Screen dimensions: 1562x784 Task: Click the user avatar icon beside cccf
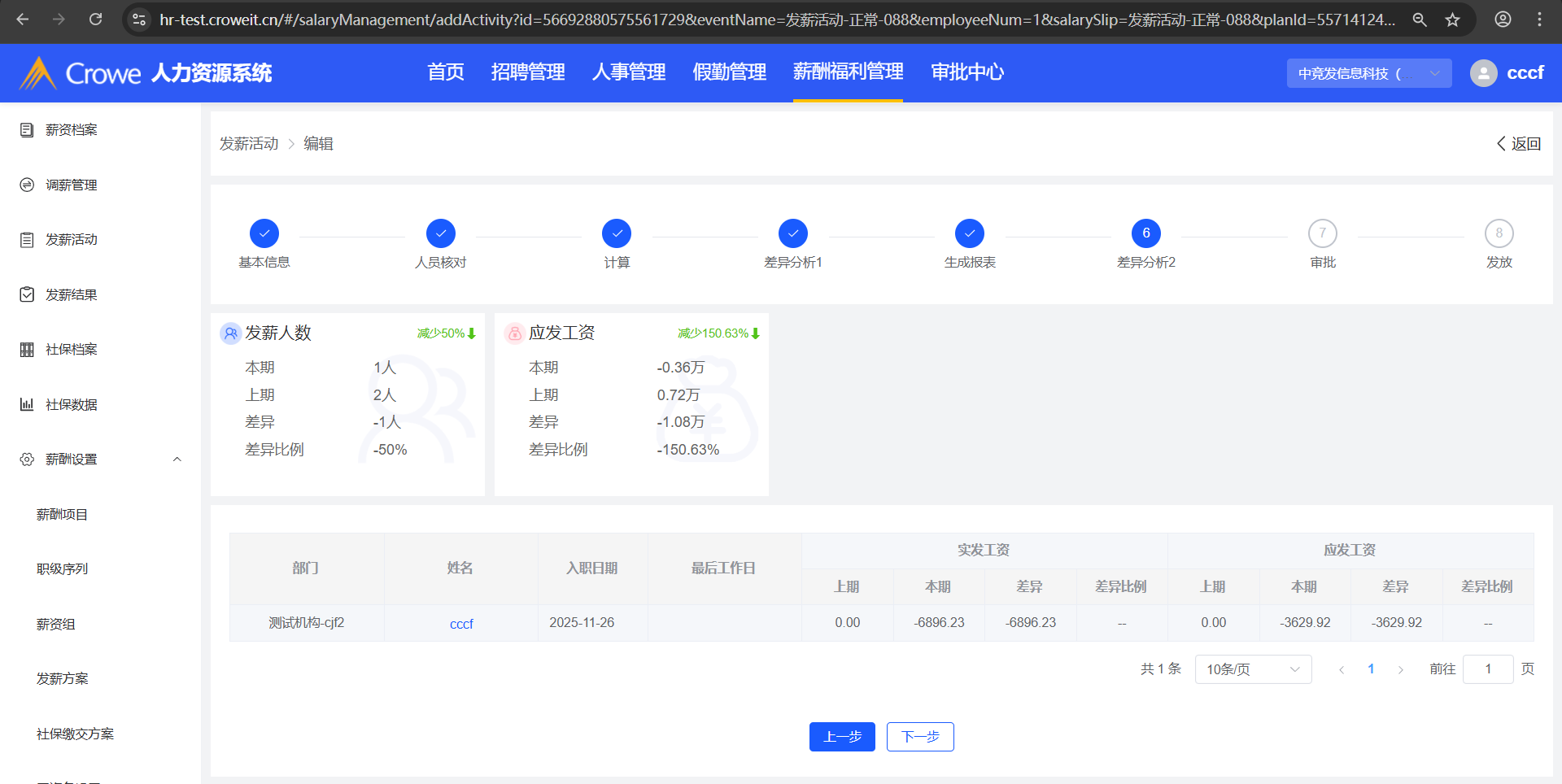pos(1483,73)
